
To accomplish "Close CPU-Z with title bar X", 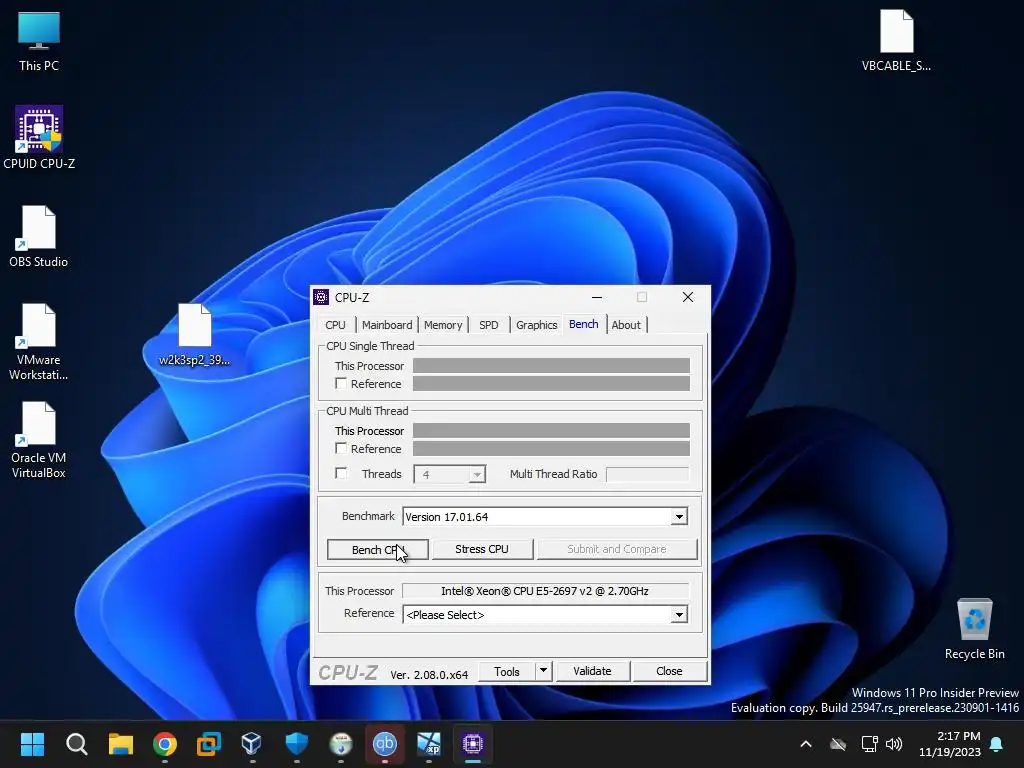I will click(688, 297).
